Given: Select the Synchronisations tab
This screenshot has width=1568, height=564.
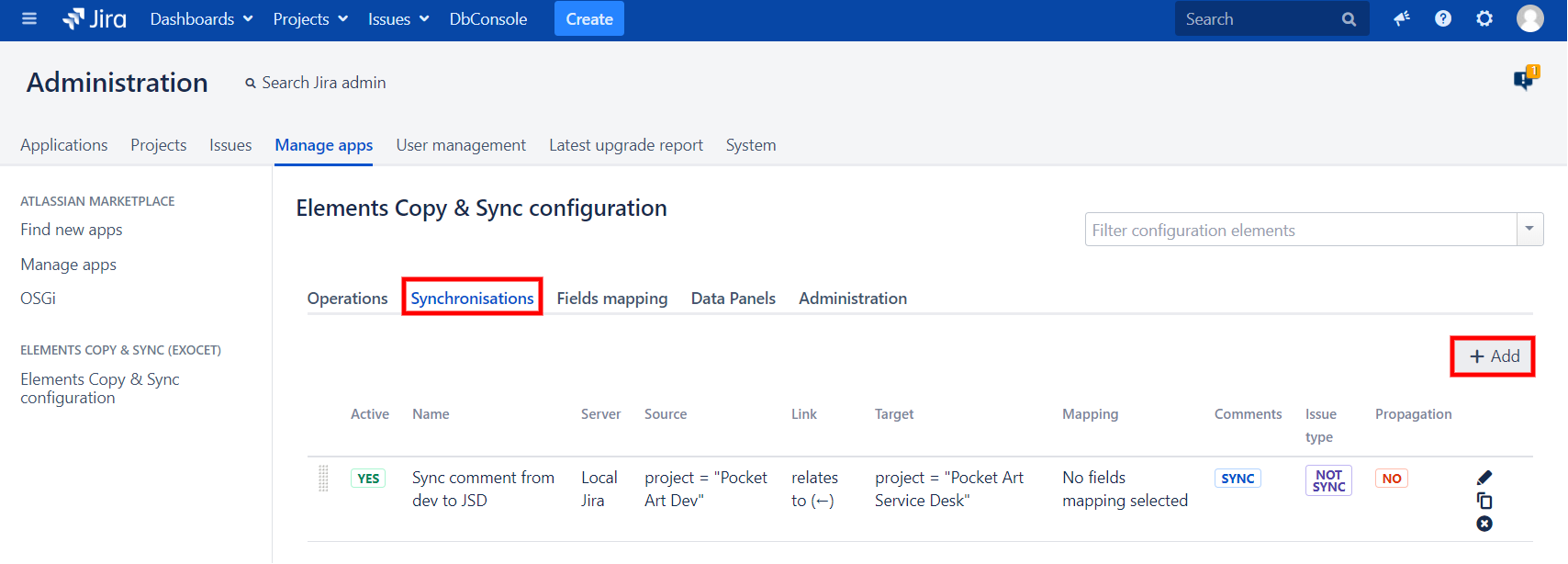Looking at the screenshot, I should (x=472, y=299).
